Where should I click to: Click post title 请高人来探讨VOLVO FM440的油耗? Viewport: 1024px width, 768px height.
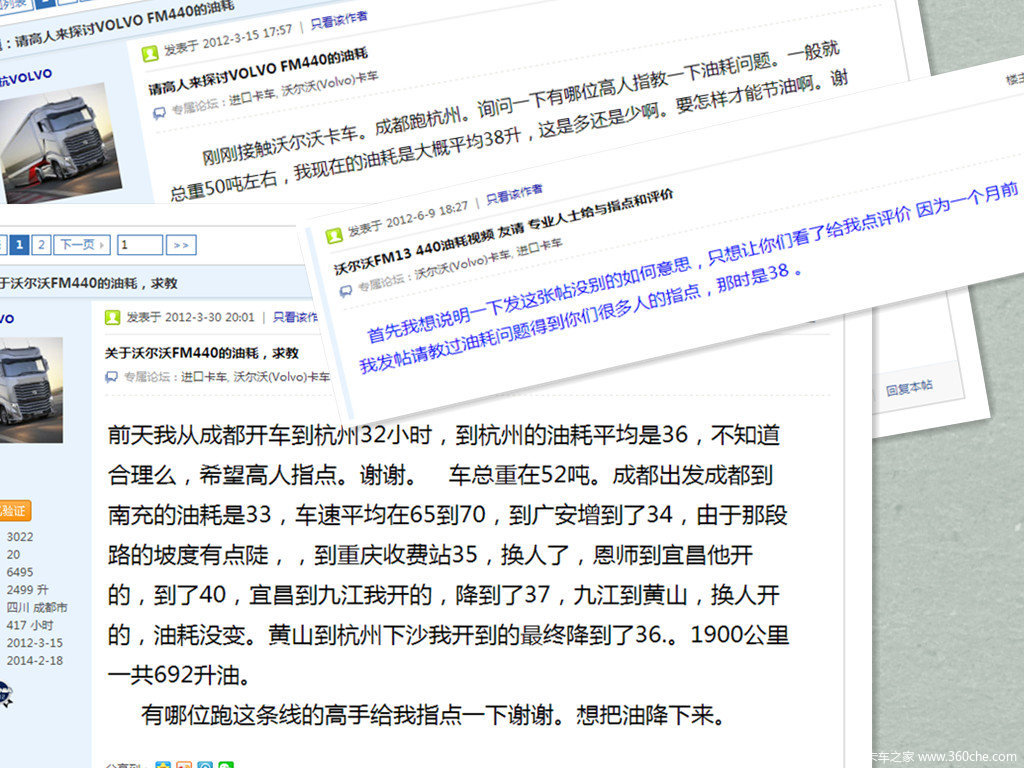click(x=257, y=71)
